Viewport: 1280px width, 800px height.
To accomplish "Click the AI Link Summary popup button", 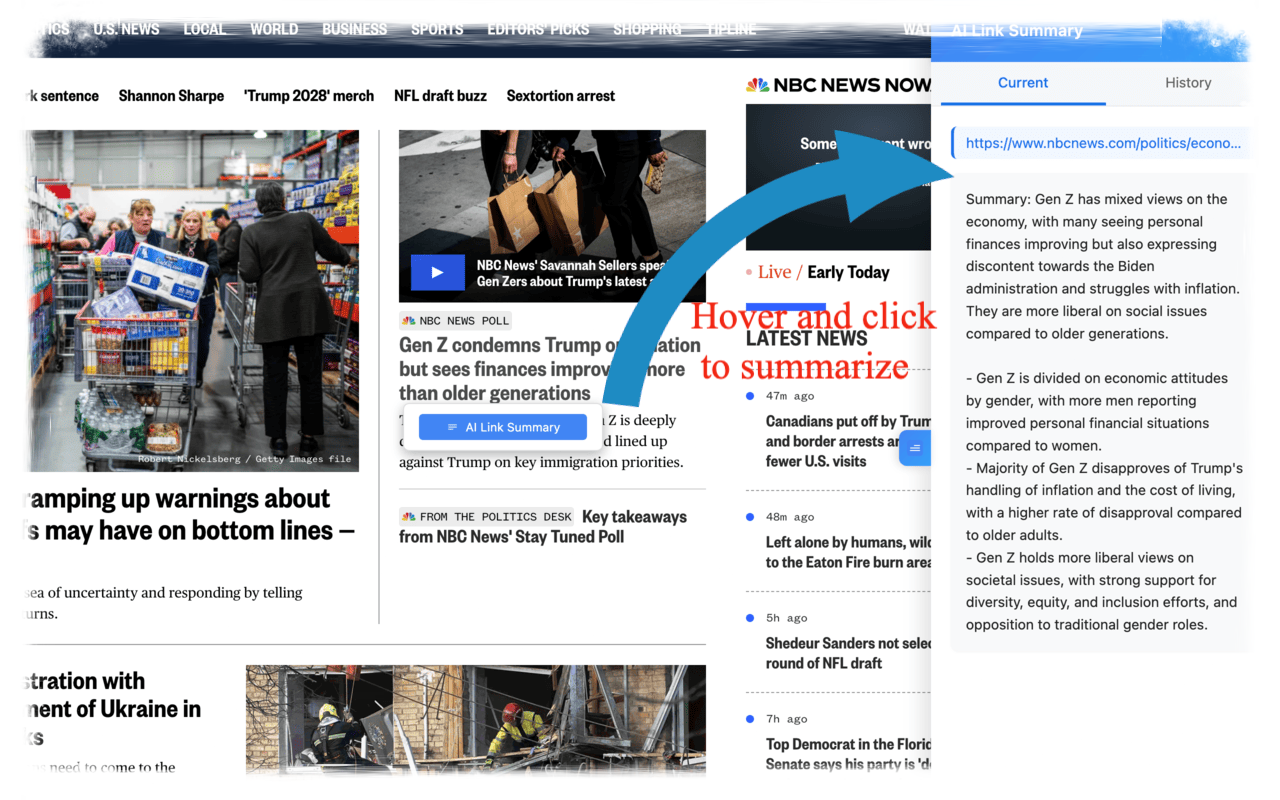I will click(502, 427).
